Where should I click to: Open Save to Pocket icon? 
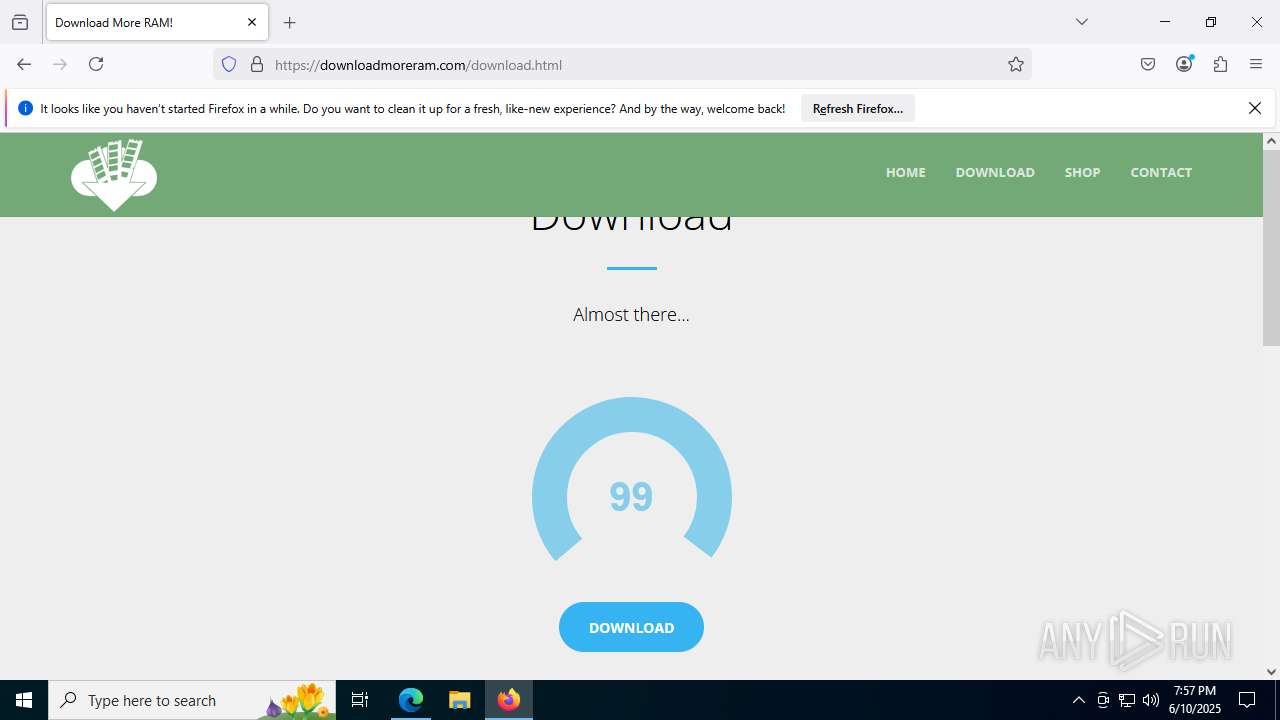click(x=1148, y=64)
